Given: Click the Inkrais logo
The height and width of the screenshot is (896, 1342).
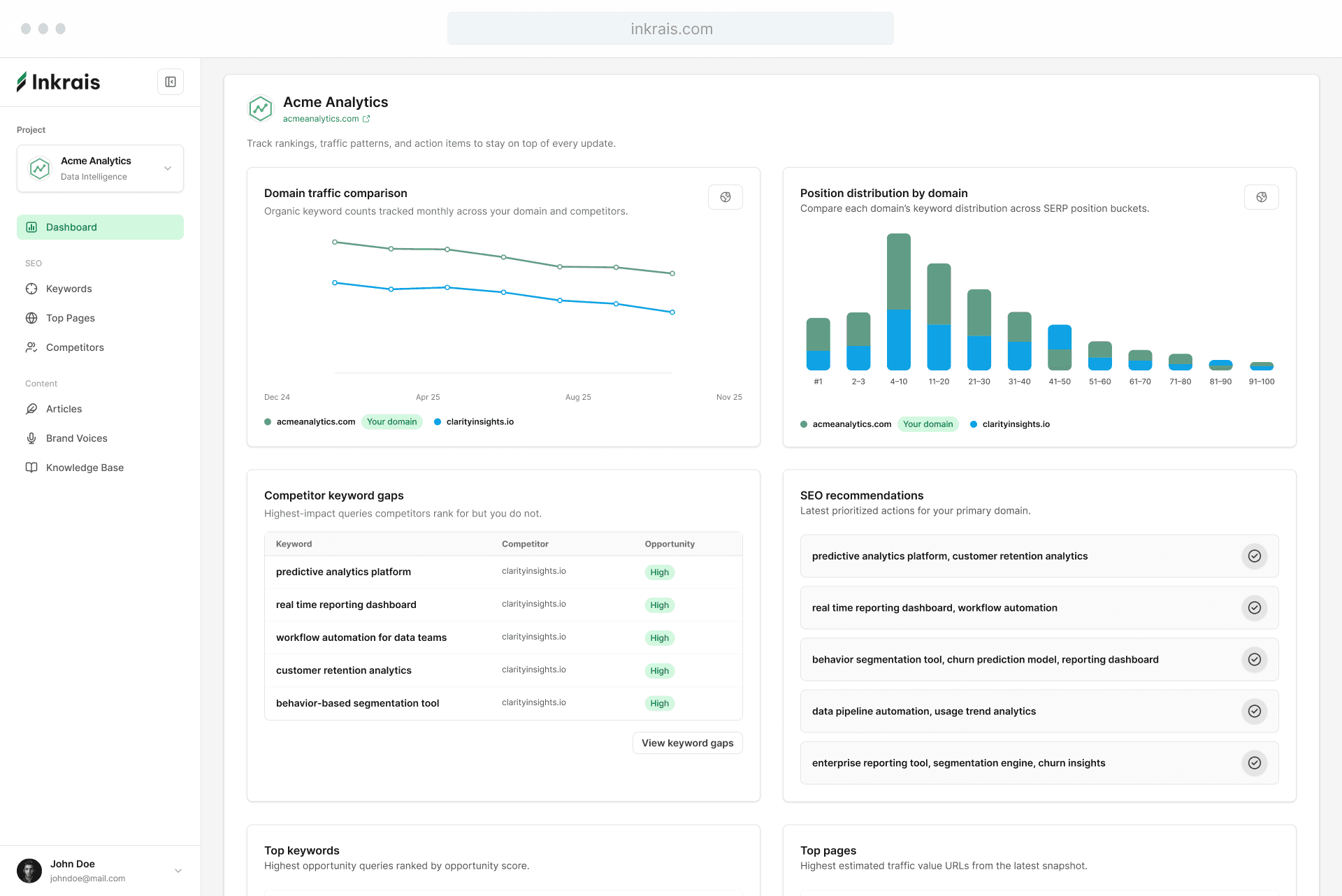Looking at the screenshot, I should (x=59, y=82).
